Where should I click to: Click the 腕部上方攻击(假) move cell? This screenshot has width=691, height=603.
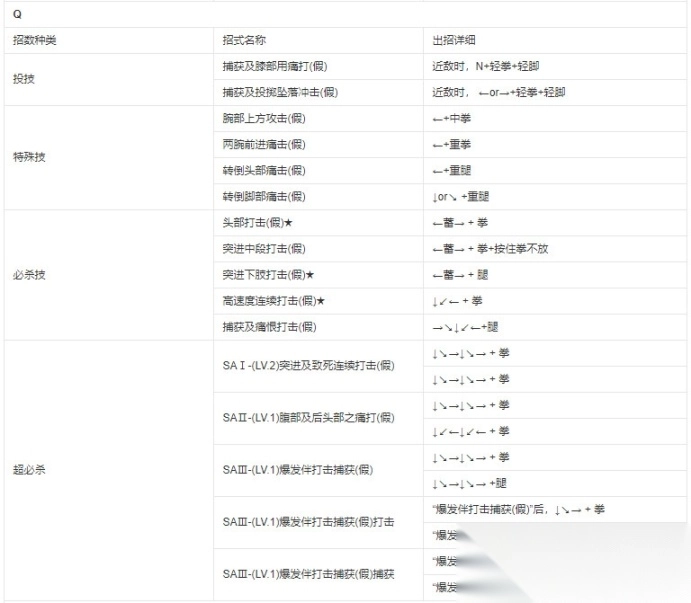[x=264, y=118]
